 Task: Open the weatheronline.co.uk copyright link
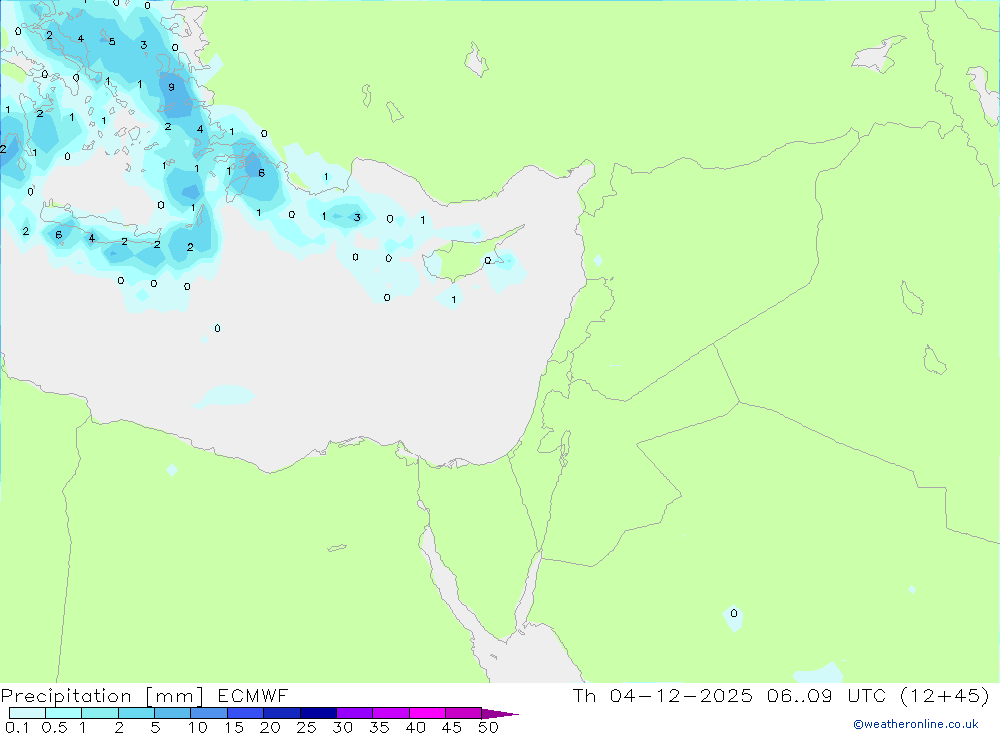click(916, 724)
